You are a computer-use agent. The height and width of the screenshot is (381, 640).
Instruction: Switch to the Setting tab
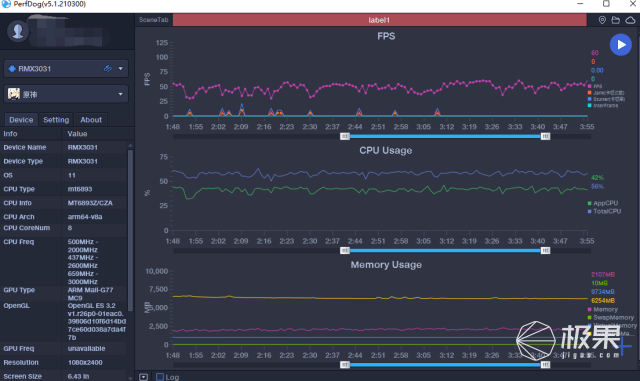click(x=56, y=120)
